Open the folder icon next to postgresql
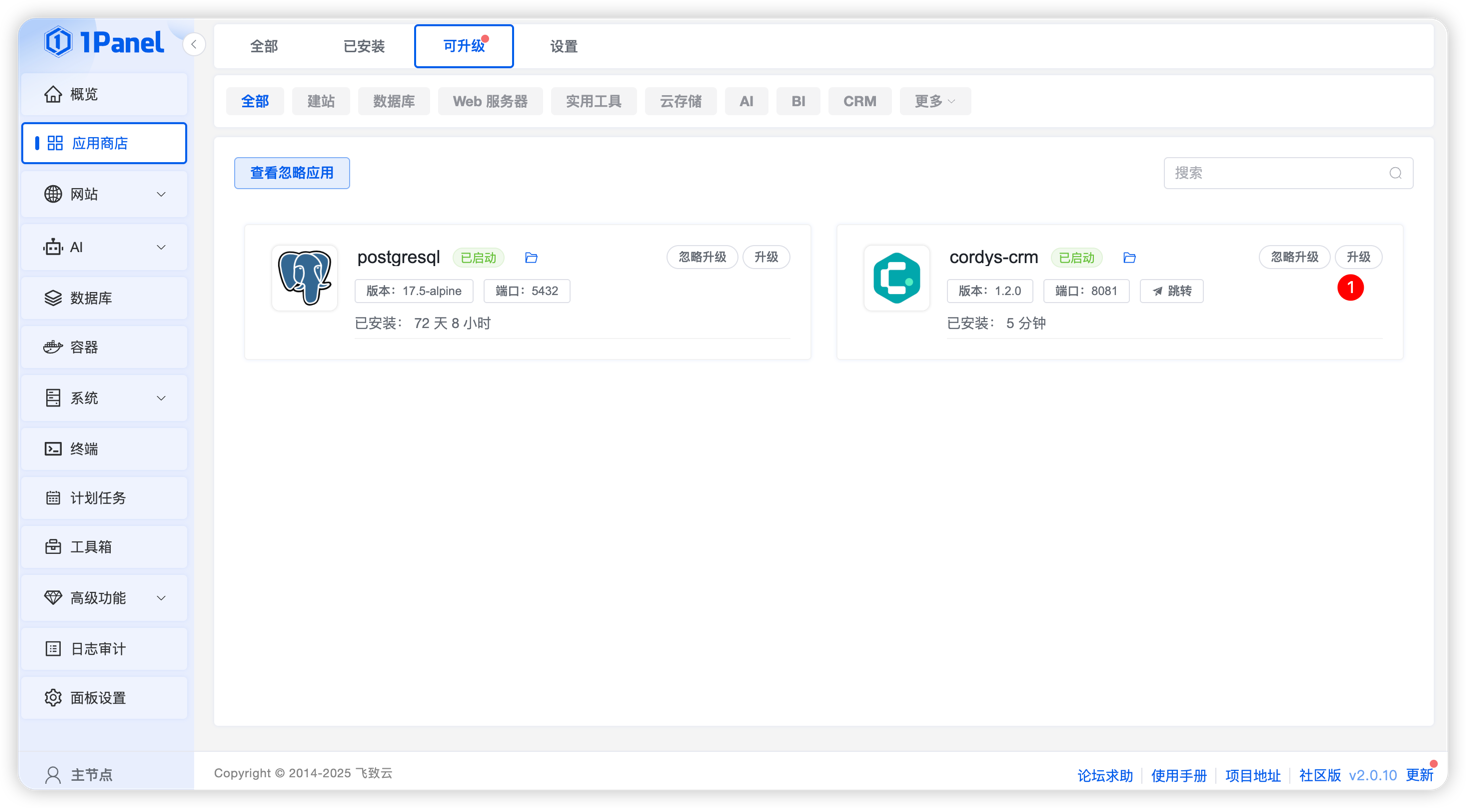1466x808 pixels. point(531,257)
